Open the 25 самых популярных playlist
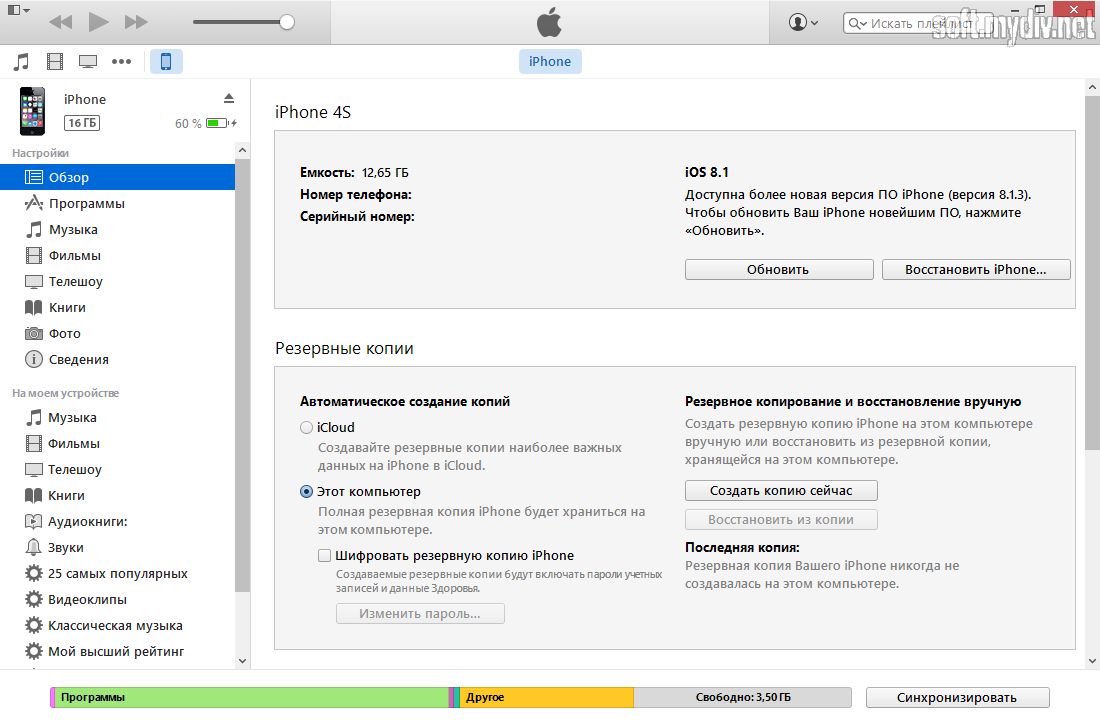The height and width of the screenshot is (725, 1100). tap(117, 573)
